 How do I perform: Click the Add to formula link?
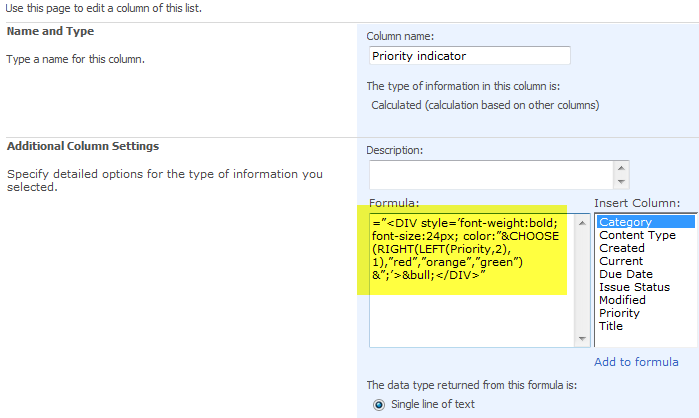[x=636, y=362]
